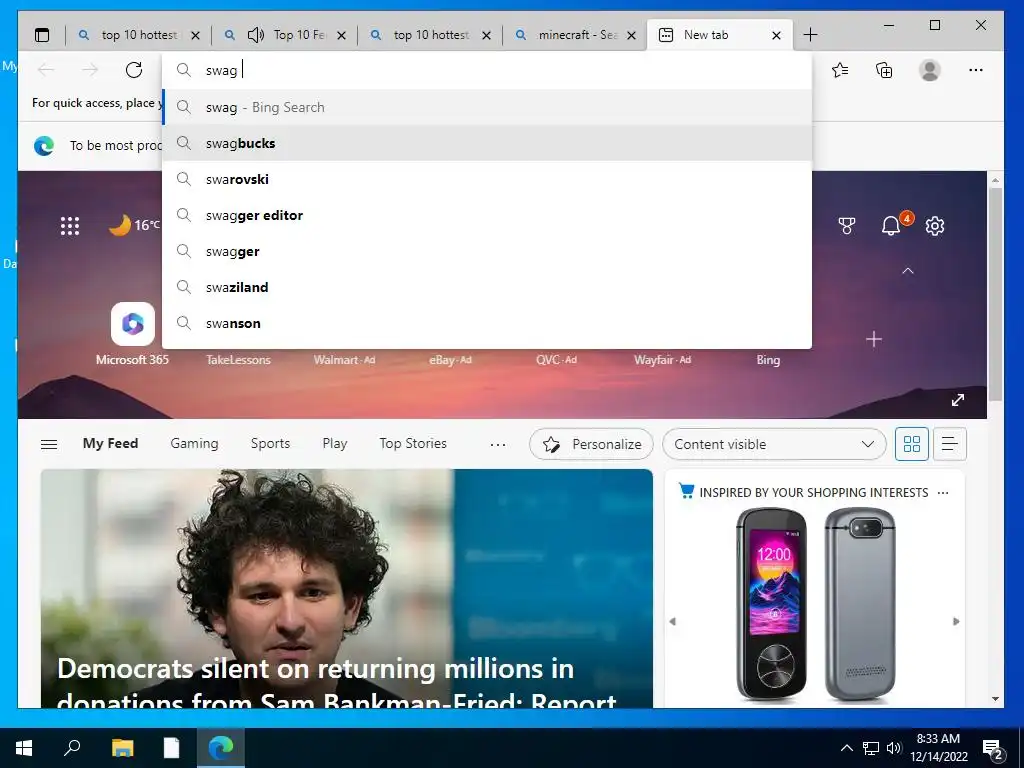
Task: Open the translator device product image
Action: (x=816, y=604)
